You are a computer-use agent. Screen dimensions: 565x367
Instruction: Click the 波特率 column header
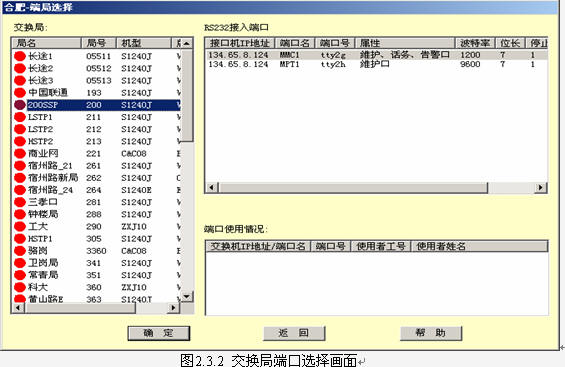tap(475, 43)
